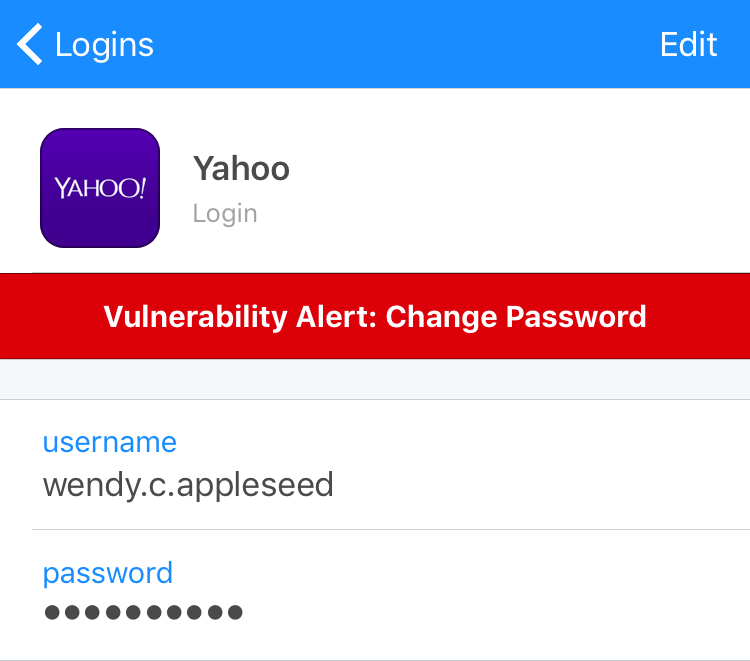Image resolution: width=750 pixels, height=661 pixels.
Task: Open Edit mode for this login
Action: (688, 44)
